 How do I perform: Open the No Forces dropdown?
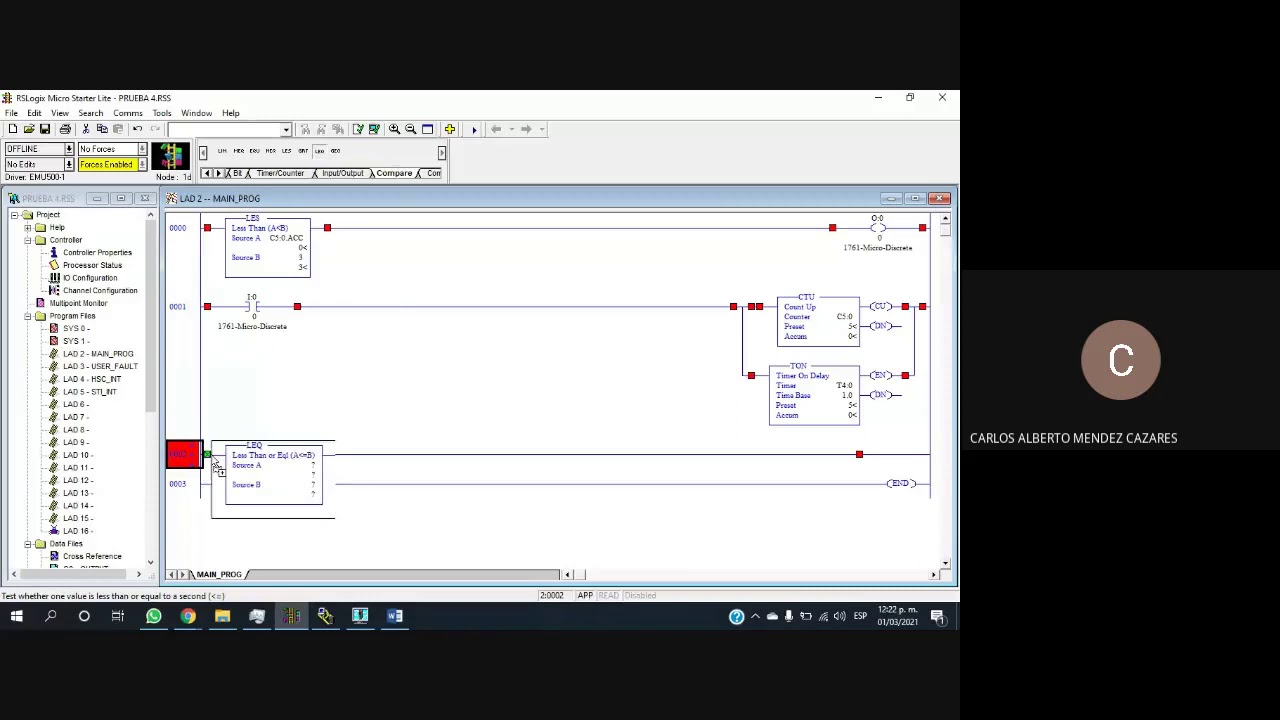click(x=142, y=149)
